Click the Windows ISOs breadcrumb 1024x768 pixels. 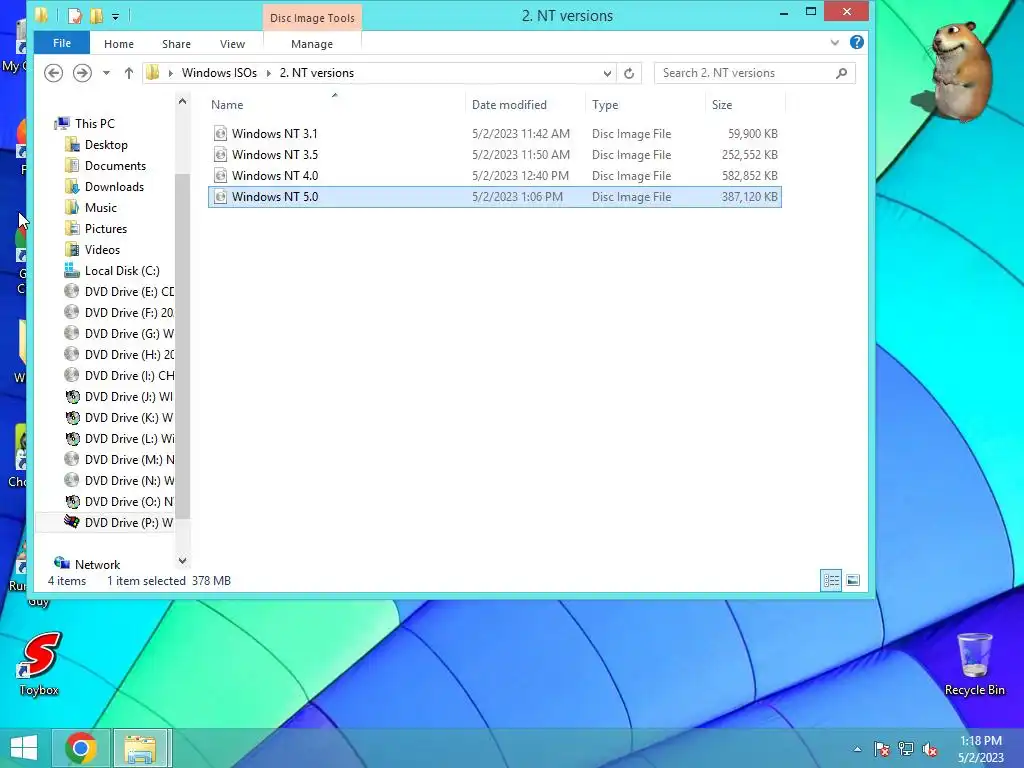(219, 73)
